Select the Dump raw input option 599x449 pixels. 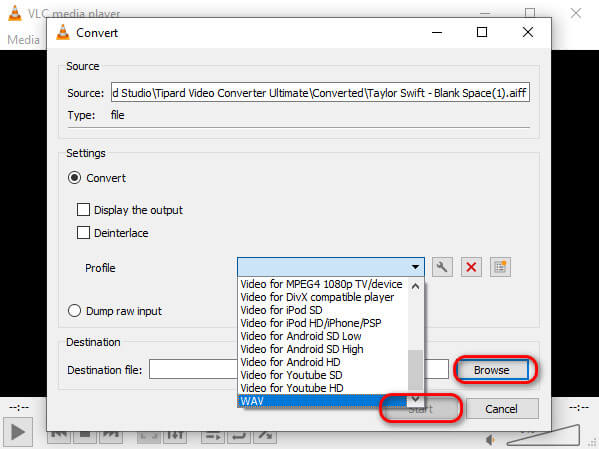coord(74,311)
